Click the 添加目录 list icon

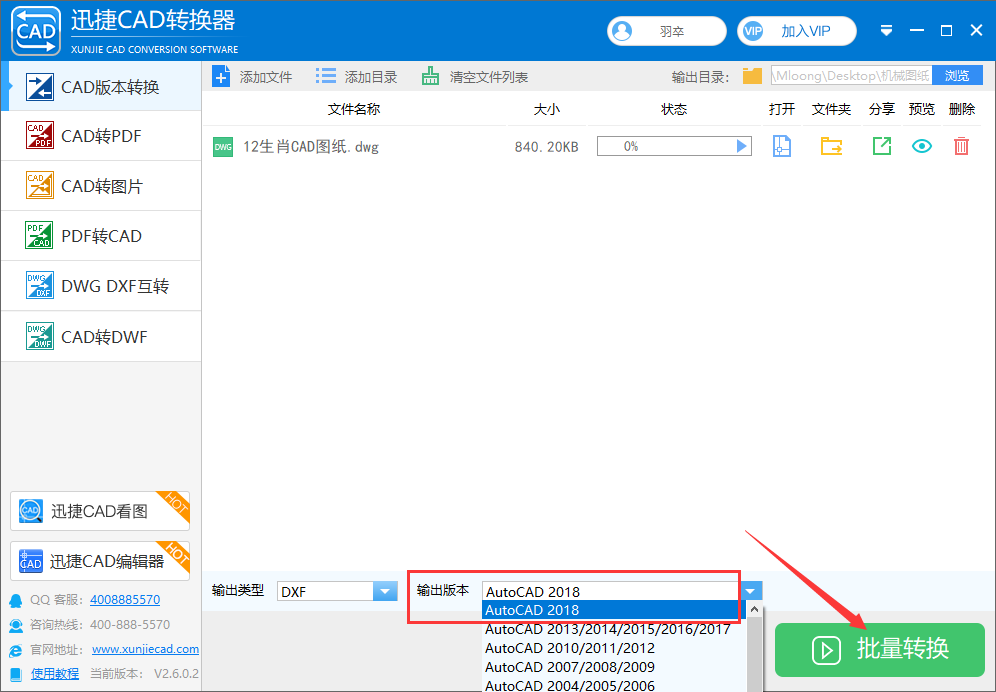[326, 76]
